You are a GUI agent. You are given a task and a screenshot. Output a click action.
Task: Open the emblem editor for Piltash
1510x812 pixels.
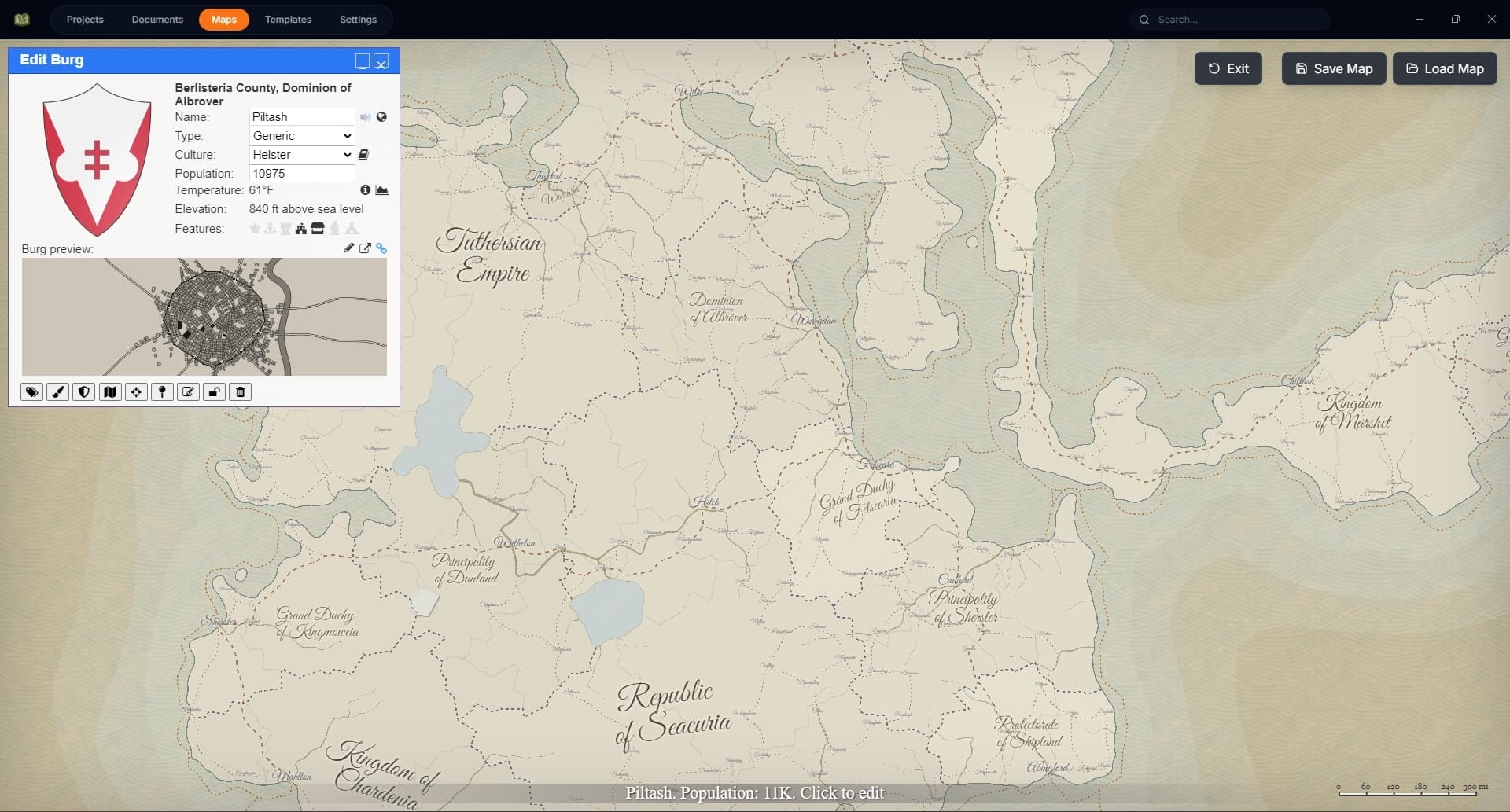click(83, 392)
